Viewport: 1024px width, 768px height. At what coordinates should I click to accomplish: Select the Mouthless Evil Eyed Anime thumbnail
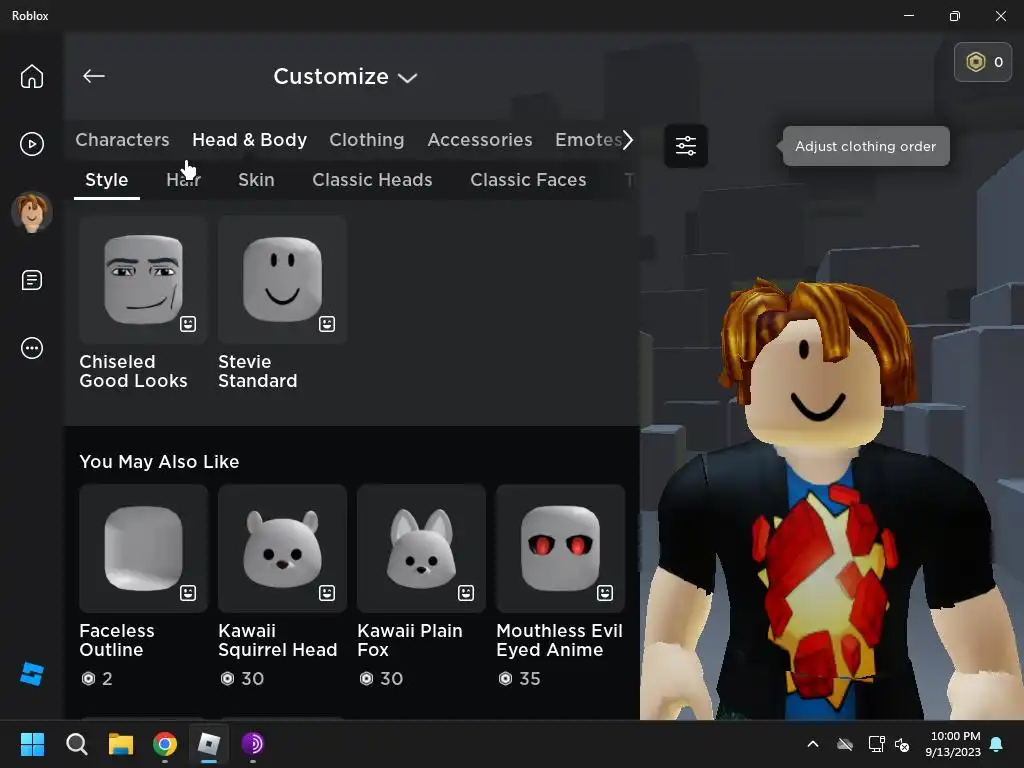560,549
